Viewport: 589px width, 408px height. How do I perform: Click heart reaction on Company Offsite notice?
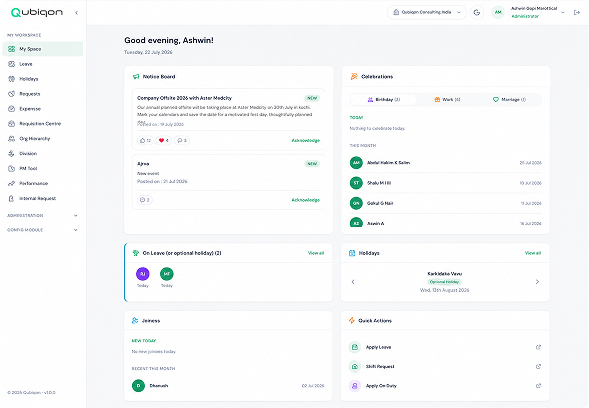coord(164,141)
